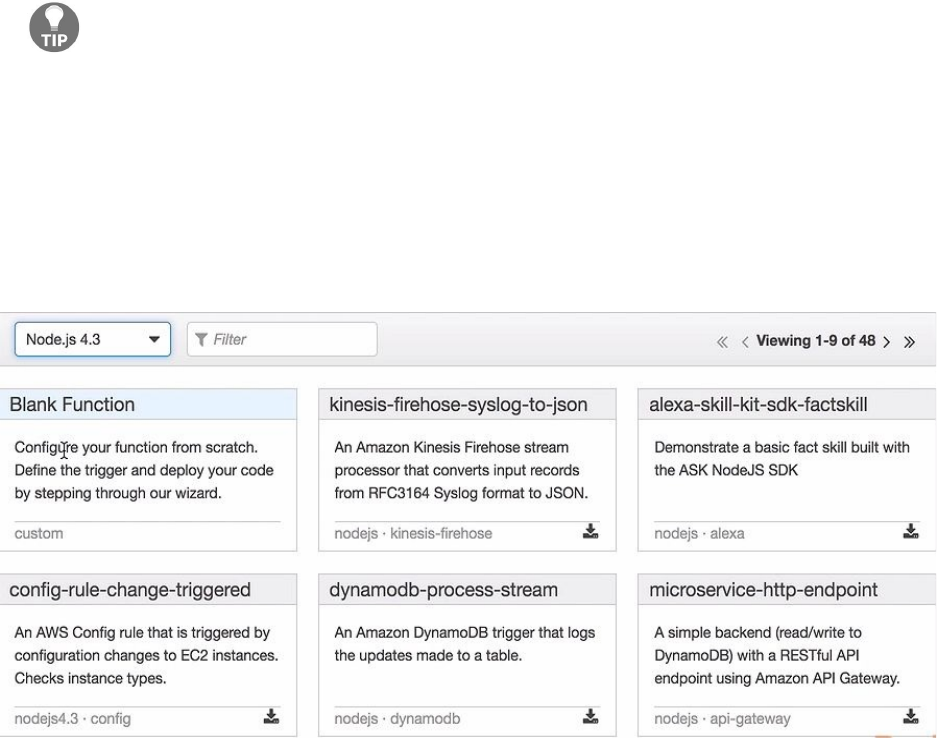This screenshot has height=738, width=937.
Task: Click 'Viewing 1-9 of 48' pagination text
Action: click(x=816, y=341)
